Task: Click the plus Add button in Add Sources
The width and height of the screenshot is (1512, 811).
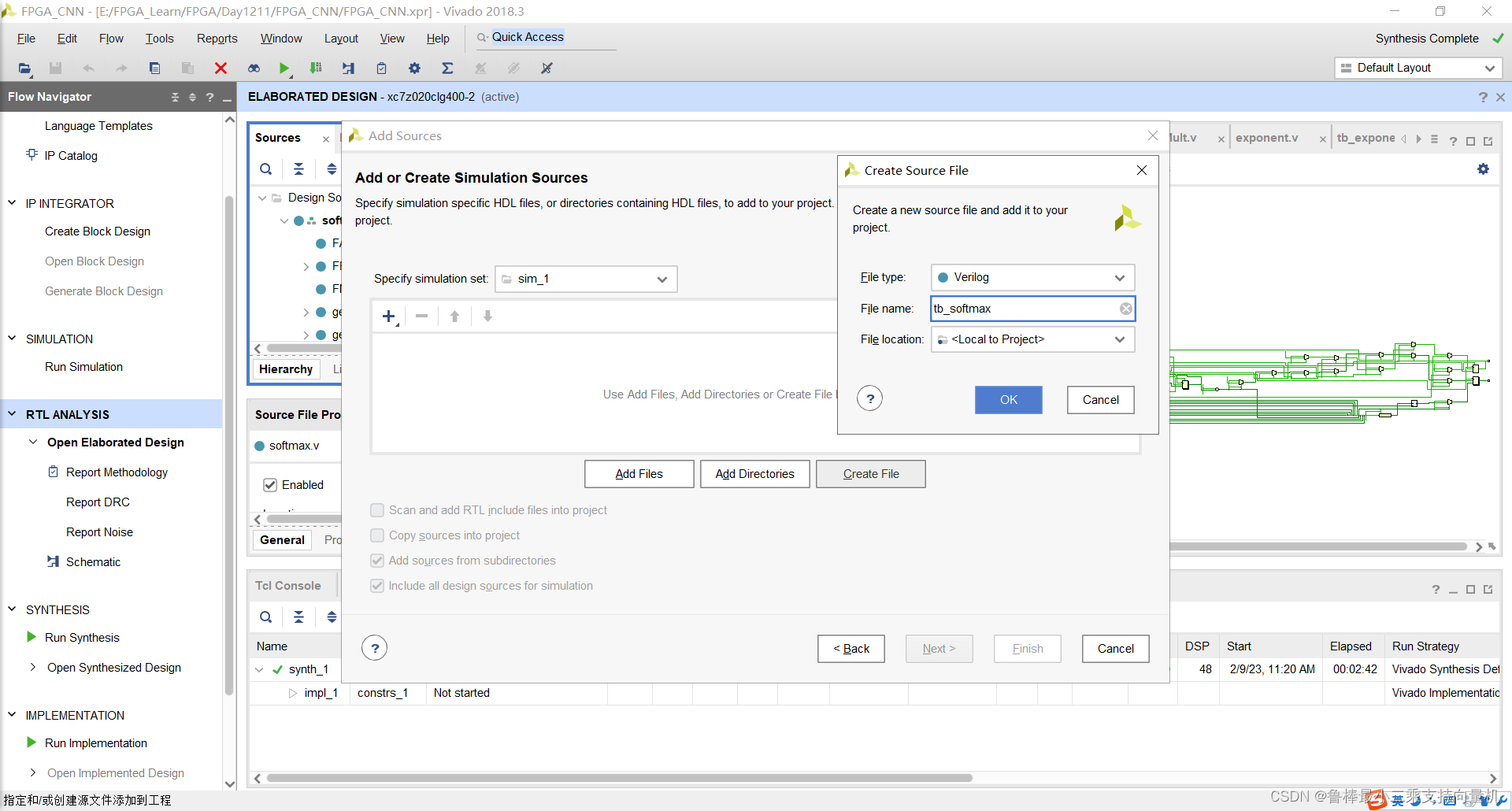Action: click(x=389, y=317)
